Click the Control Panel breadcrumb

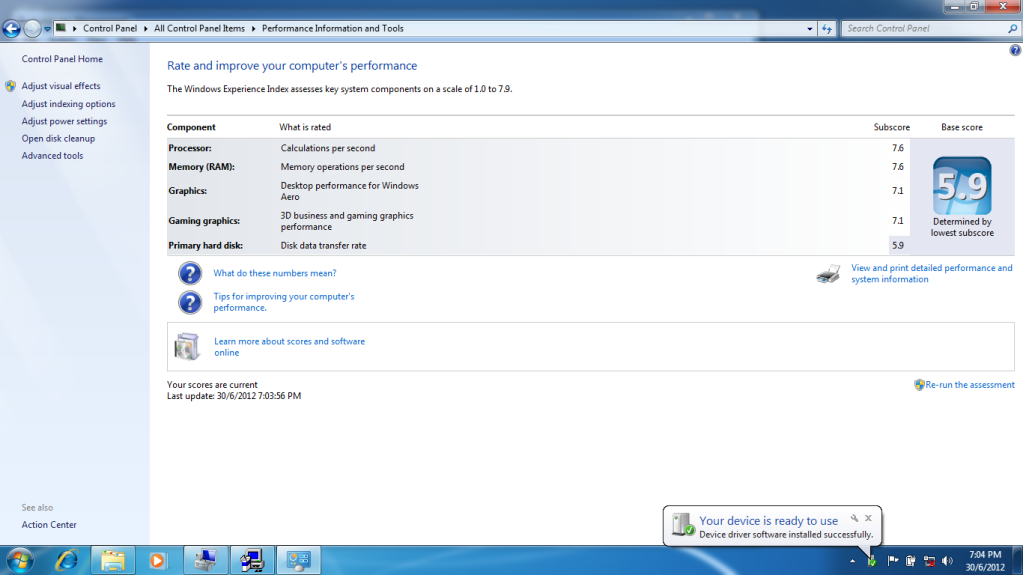[110, 29]
